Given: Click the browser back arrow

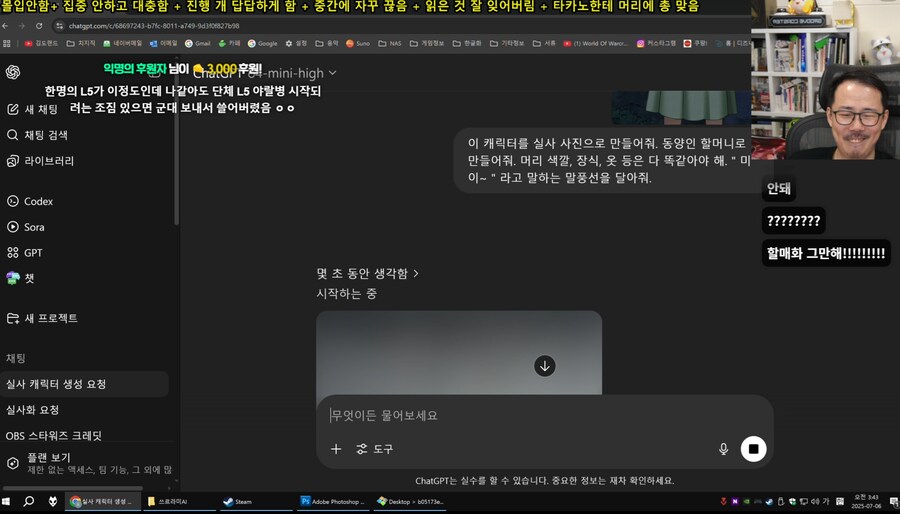Looking at the screenshot, I should (x=5, y=26).
